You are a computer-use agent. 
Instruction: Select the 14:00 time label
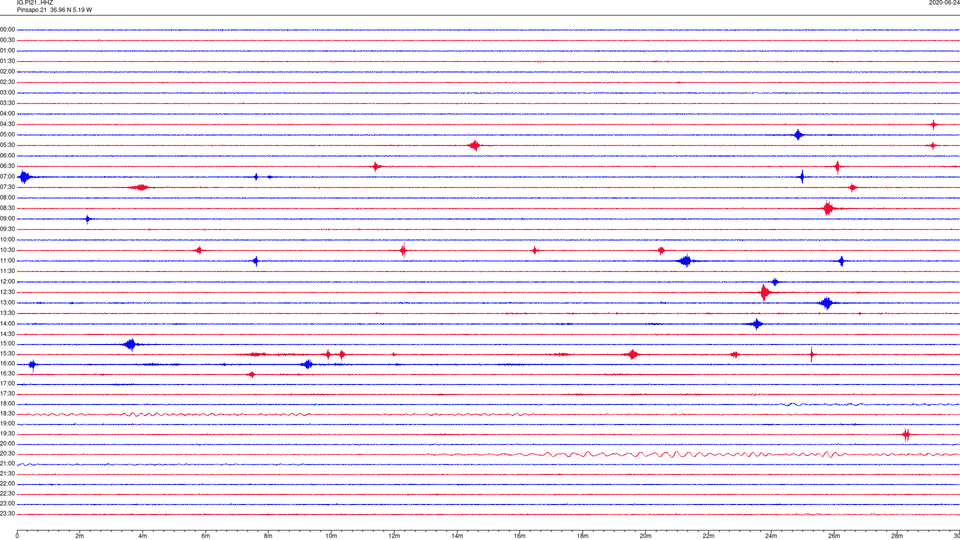pyautogui.click(x=7, y=323)
